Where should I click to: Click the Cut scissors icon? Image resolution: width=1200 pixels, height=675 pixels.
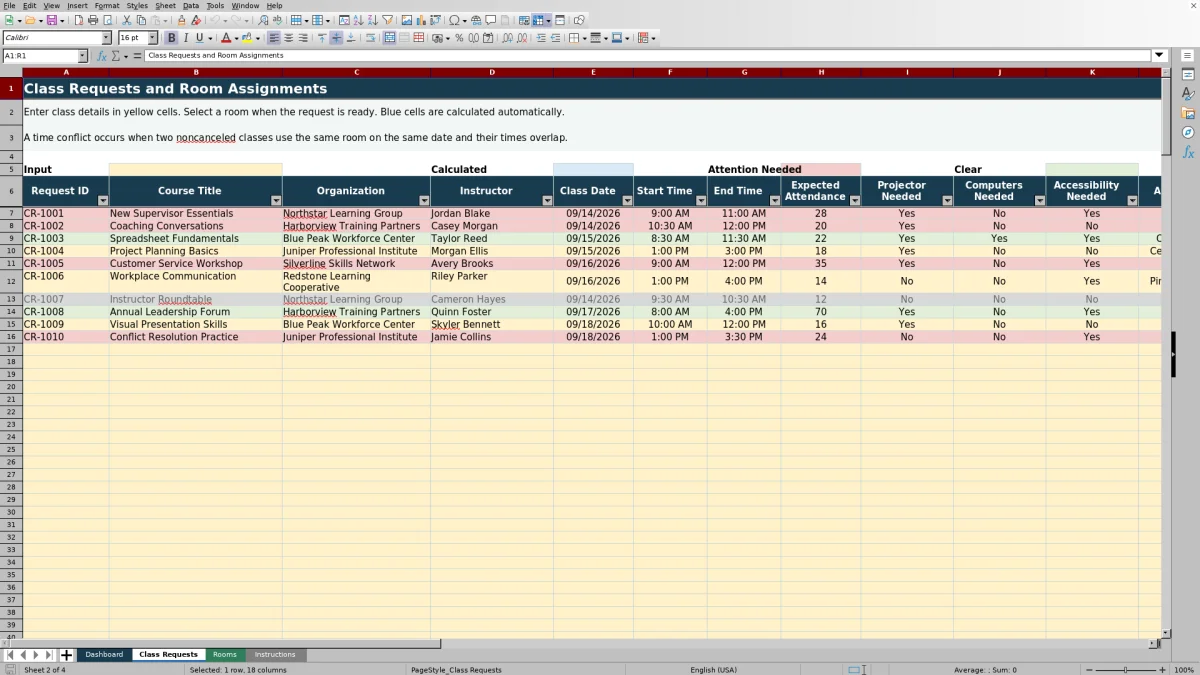(x=127, y=20)
